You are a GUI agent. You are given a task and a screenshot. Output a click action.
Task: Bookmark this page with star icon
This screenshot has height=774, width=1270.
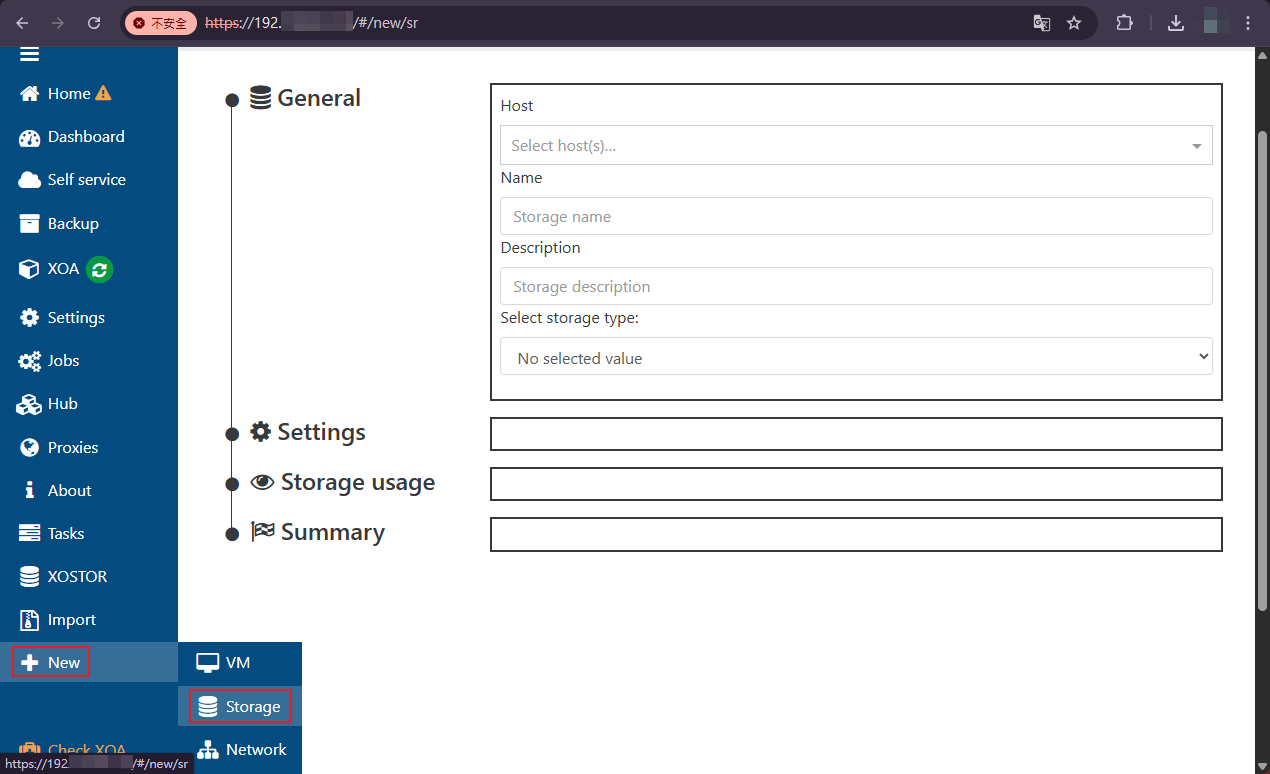pos(1074,23)
